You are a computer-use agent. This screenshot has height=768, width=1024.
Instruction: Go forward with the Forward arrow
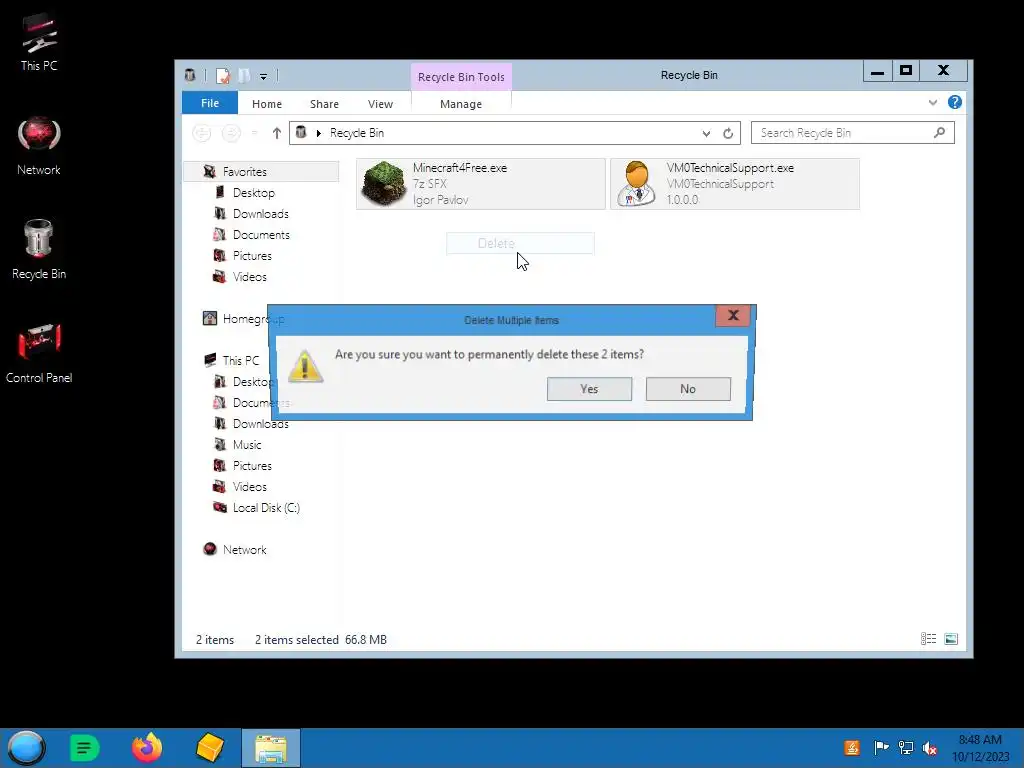pyautogui.click(x=231, y=133)
